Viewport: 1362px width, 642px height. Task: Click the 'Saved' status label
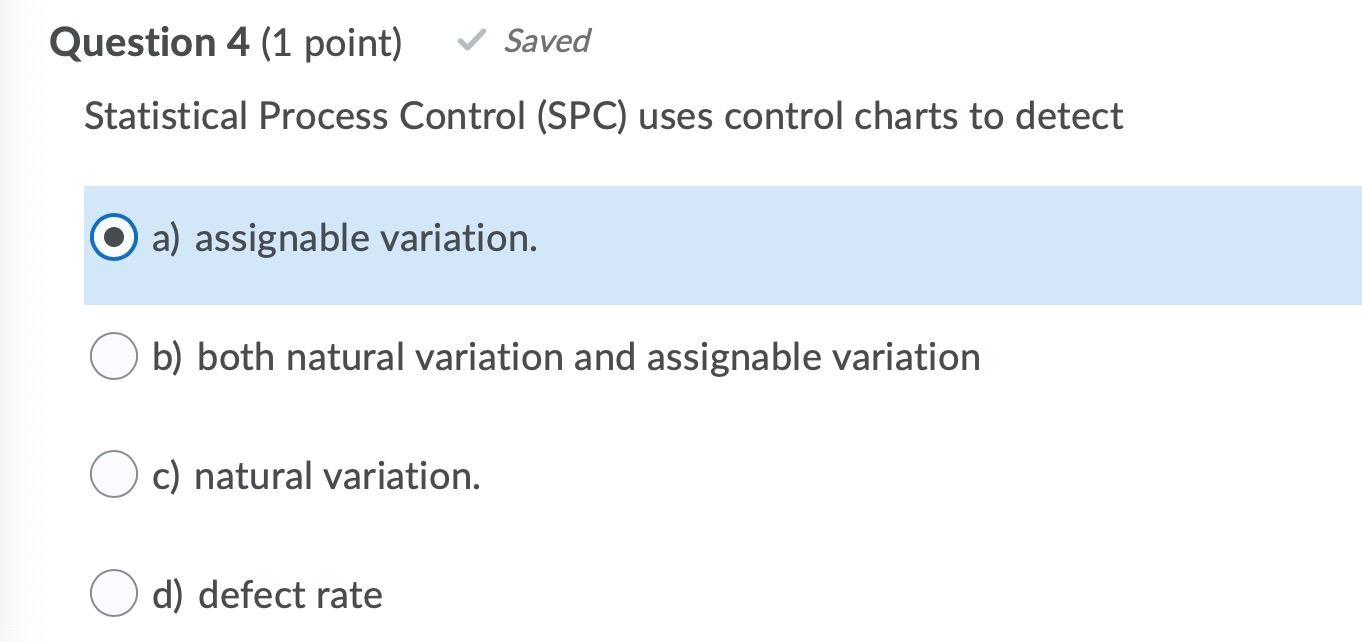546,41
